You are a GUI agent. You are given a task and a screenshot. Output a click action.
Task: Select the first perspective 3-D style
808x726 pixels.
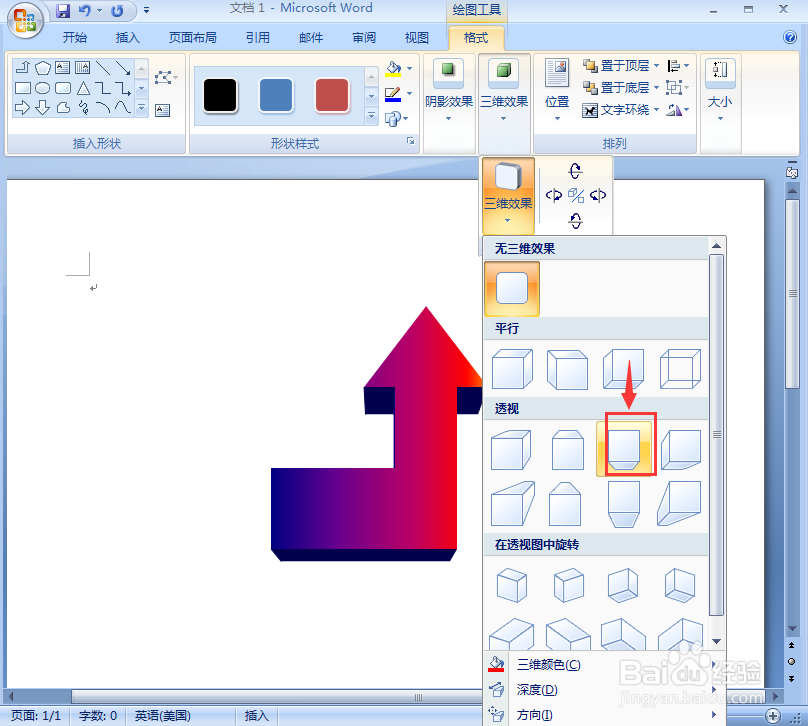[511, 450]
